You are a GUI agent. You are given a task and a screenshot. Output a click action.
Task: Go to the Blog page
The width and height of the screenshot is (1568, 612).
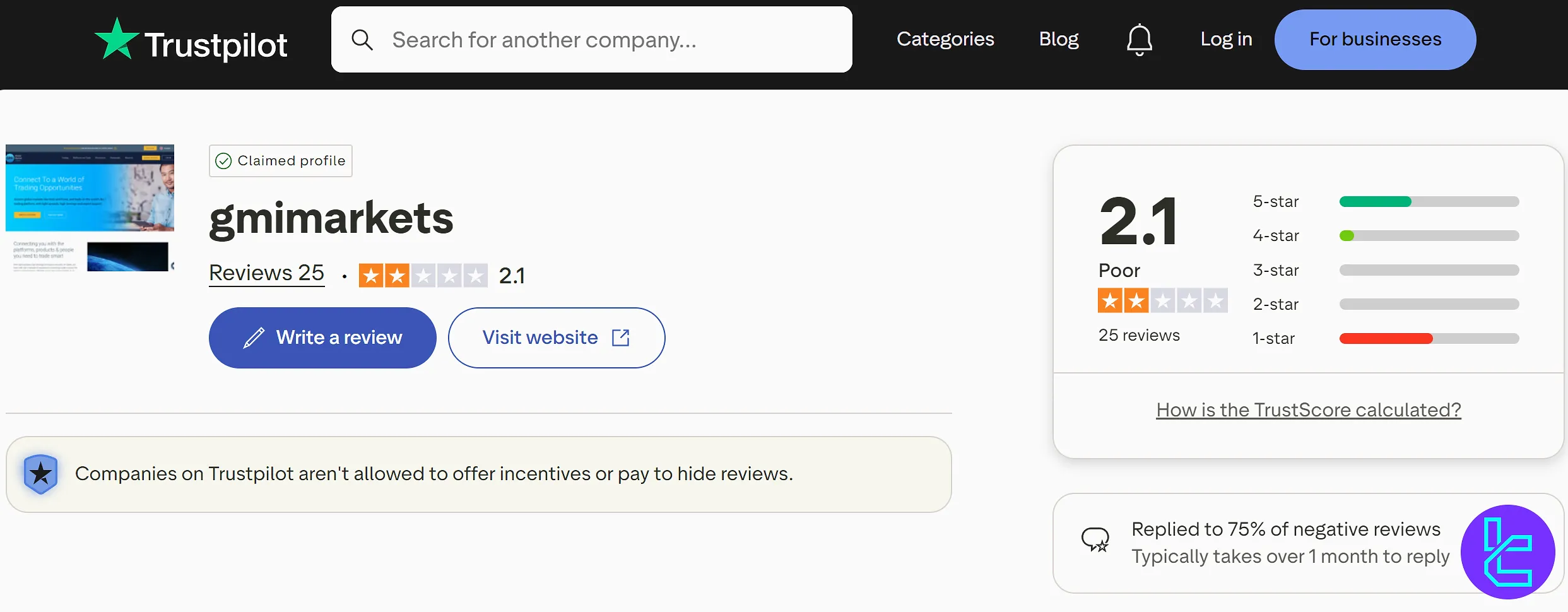point(1058,39)
